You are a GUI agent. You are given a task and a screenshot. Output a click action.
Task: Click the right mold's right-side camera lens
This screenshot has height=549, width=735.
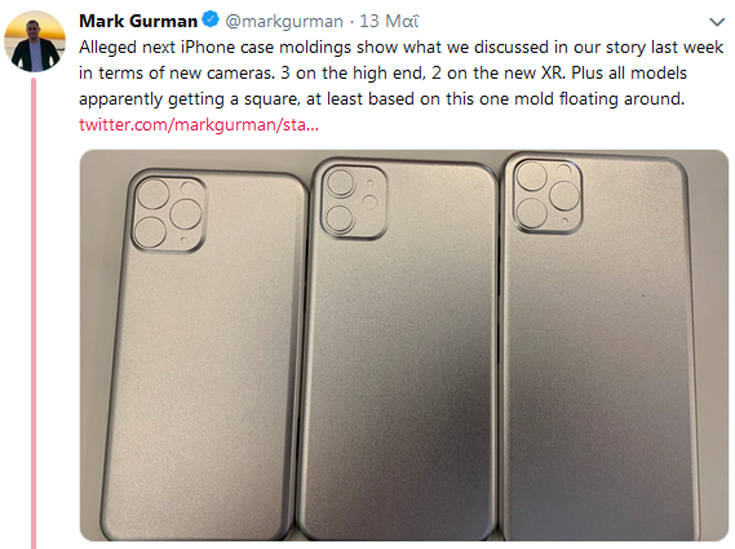pyautogui.click(x=562, y=193)
